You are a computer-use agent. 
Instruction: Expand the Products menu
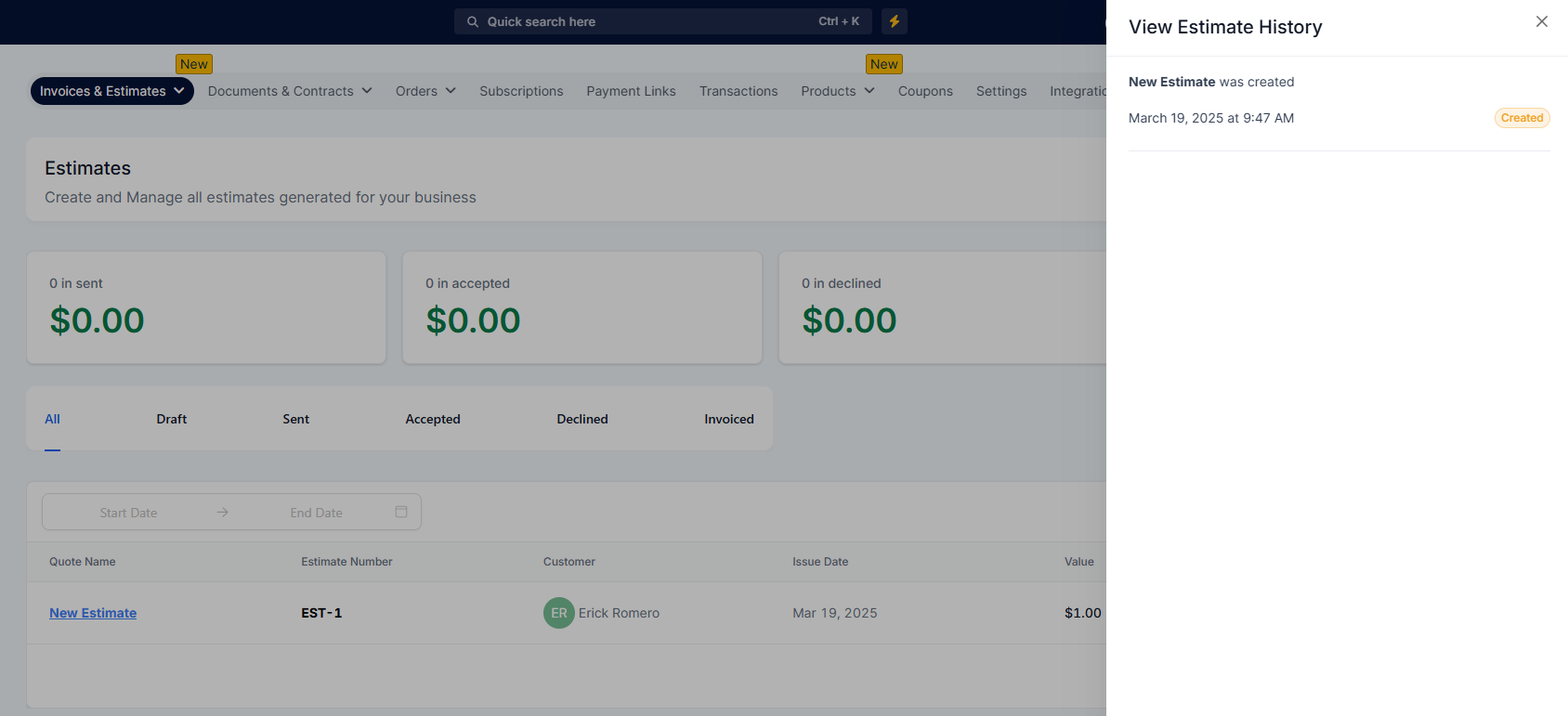click(838, 91)
